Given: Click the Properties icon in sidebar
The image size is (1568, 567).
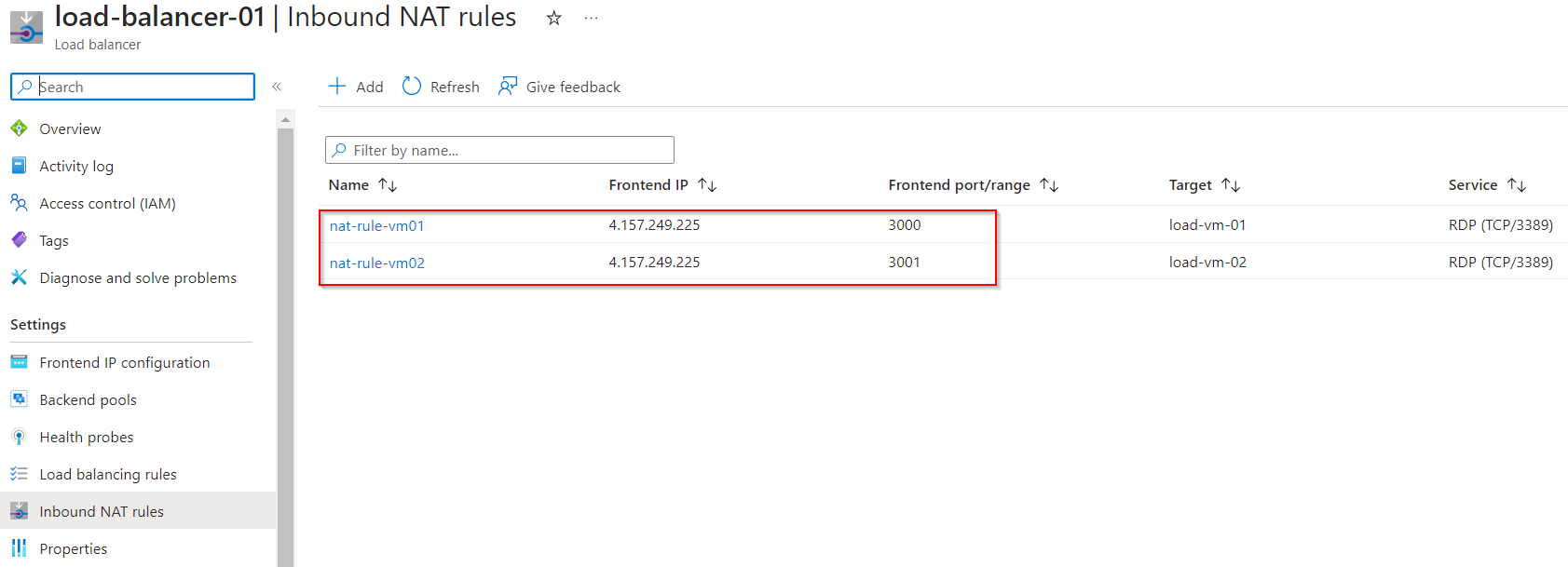Looking at the screenshot, I should pos(19,547).
